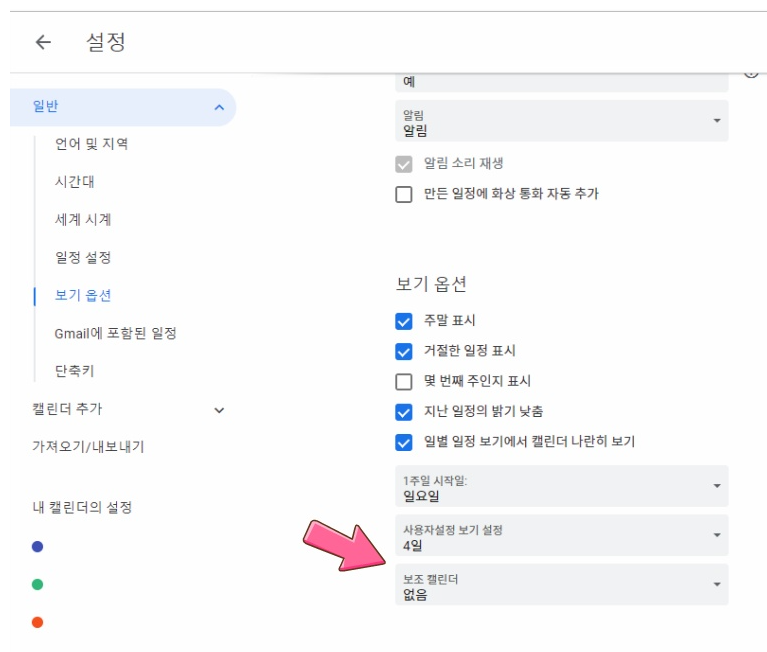Expand 캘린더 추가 chevron
The height and width of the screenshot is (652, 767).
219,410
